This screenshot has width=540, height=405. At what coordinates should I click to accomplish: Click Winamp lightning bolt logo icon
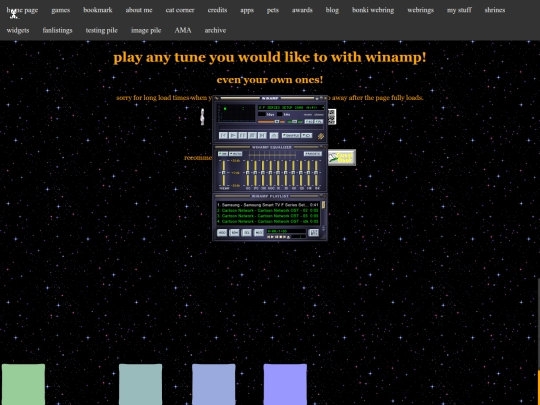pos(321,136)
